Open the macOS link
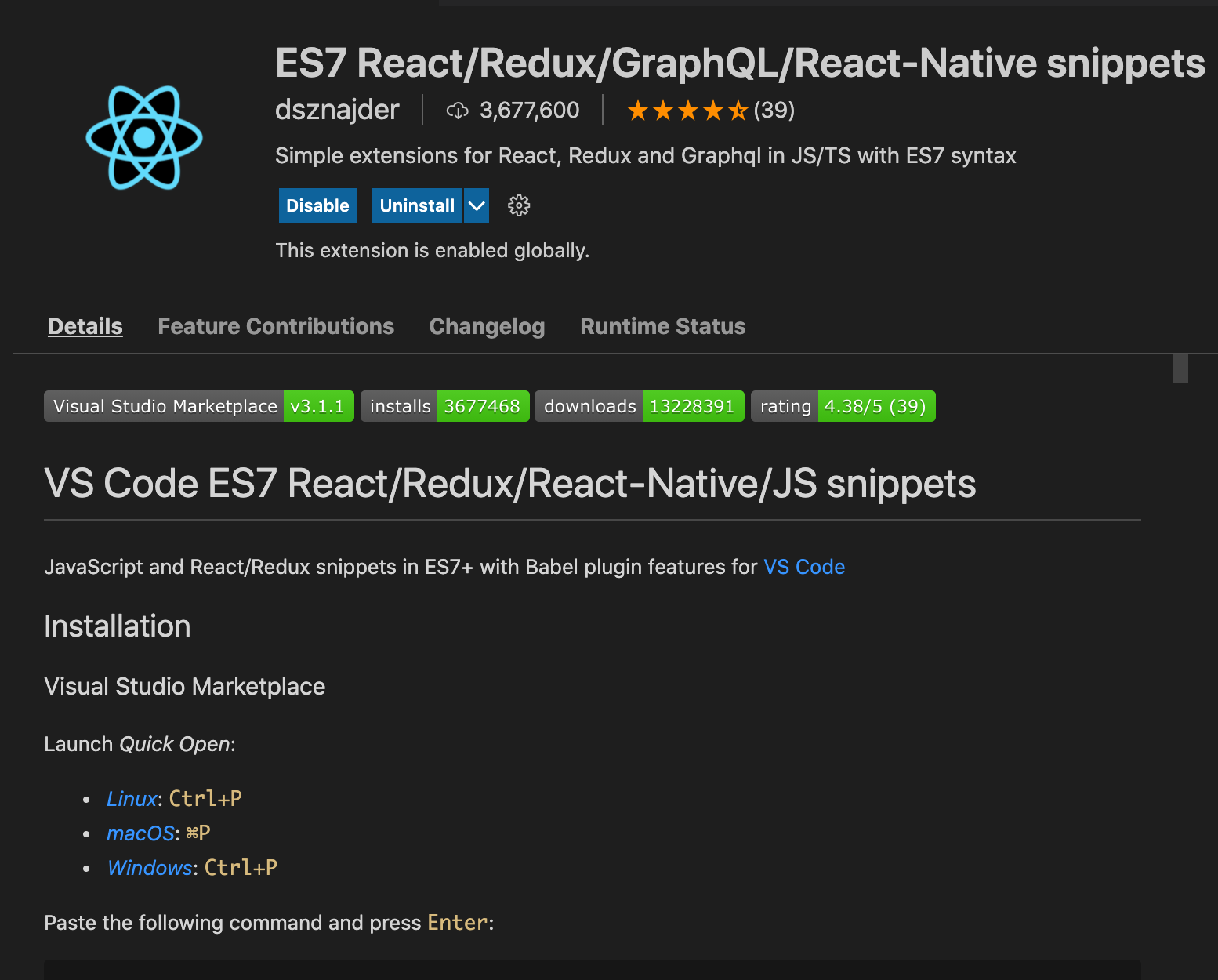The height and width of the screenshot is (980, 1218). pos(140,833)
